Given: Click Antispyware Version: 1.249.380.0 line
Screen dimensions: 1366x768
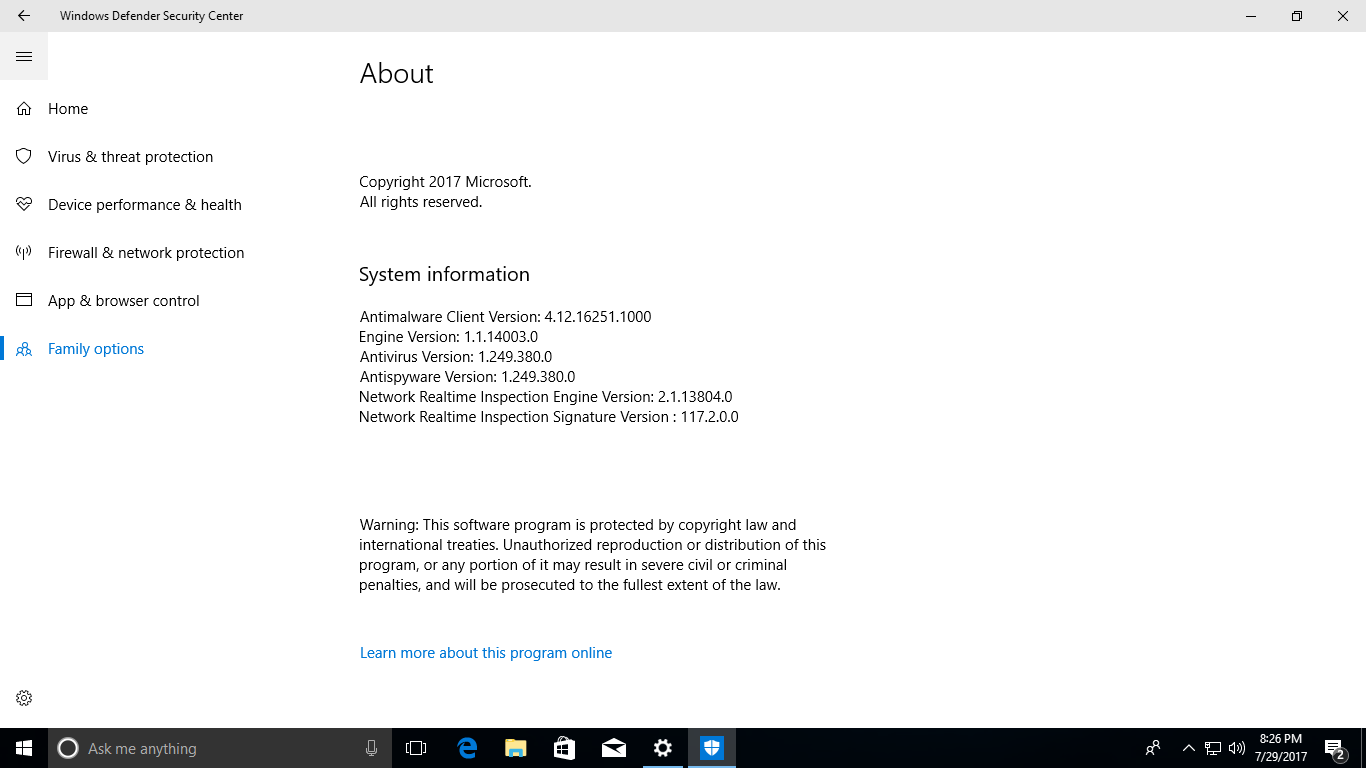Looking at the screenshot, I should (x=467, y=377).
